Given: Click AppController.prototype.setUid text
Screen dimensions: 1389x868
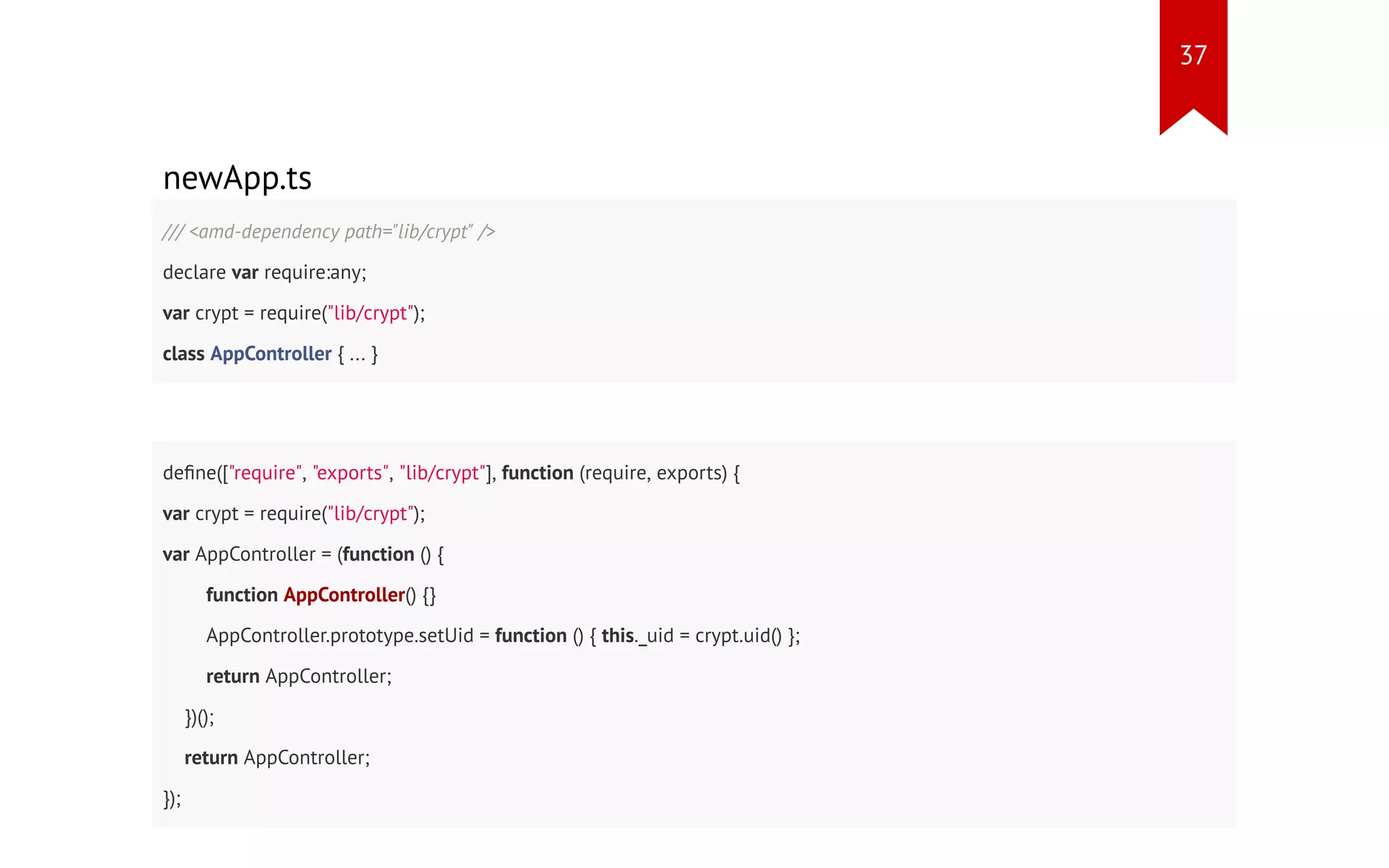Looking at the screenshot, I should [x=339, y=636].
